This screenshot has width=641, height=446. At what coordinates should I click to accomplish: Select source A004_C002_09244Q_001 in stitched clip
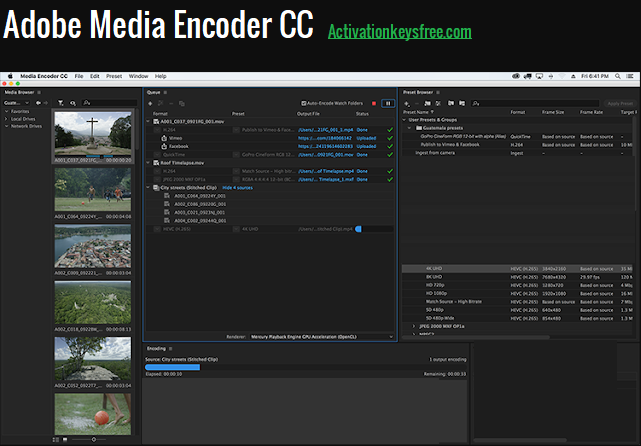click(200, 221)
